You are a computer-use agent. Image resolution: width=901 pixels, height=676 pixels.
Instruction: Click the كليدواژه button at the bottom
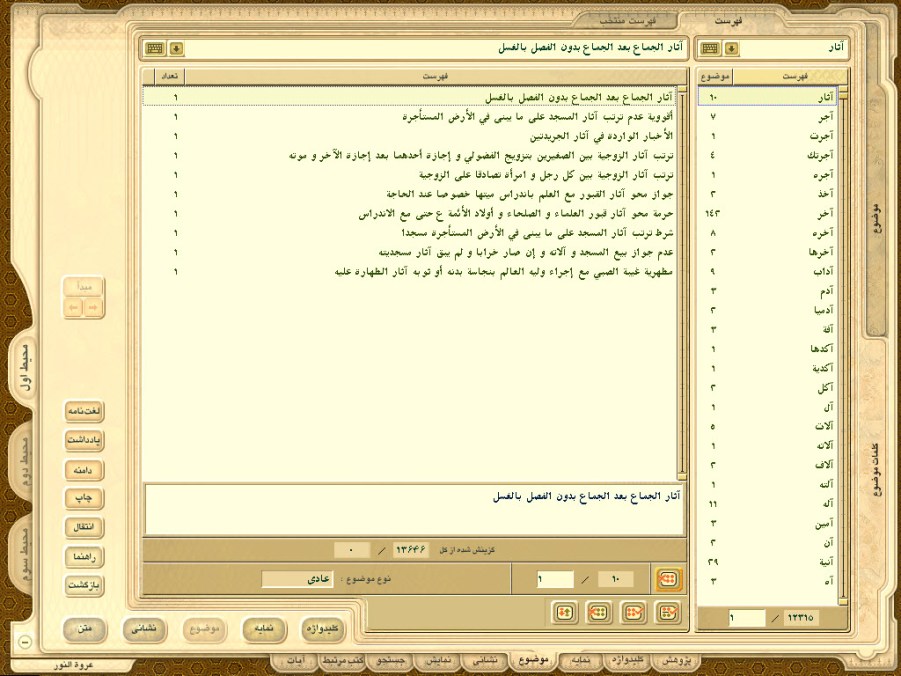(323, 629)
